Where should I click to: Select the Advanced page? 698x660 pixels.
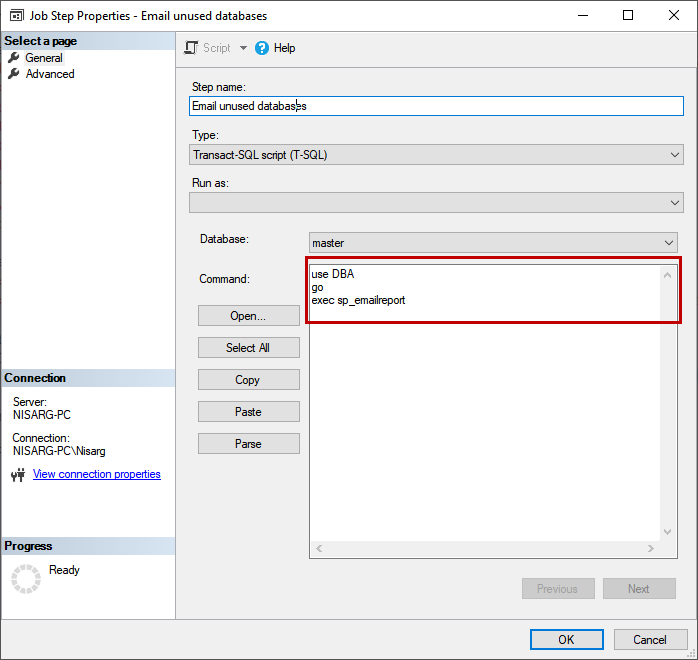pyautogui.click(x=50, y=74)
